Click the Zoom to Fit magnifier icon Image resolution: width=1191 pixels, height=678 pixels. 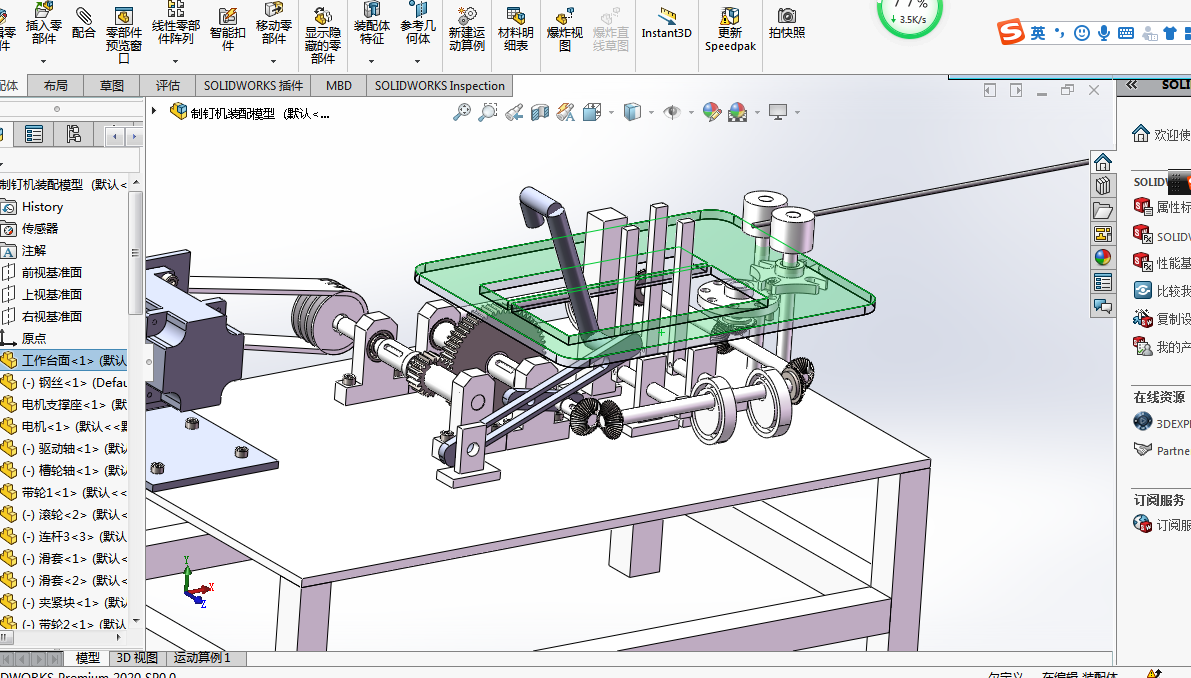(462, 113)
